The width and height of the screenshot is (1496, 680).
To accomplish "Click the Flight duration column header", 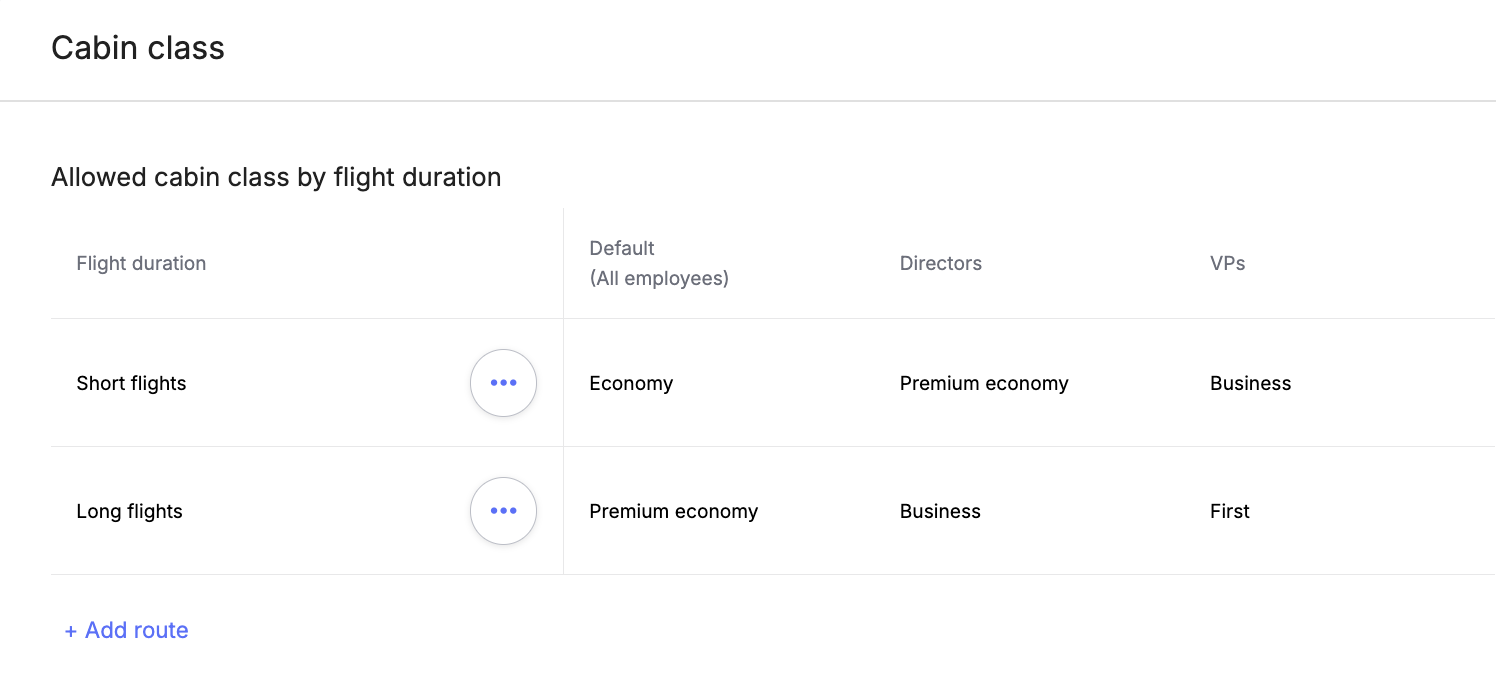I will [141, 263].
